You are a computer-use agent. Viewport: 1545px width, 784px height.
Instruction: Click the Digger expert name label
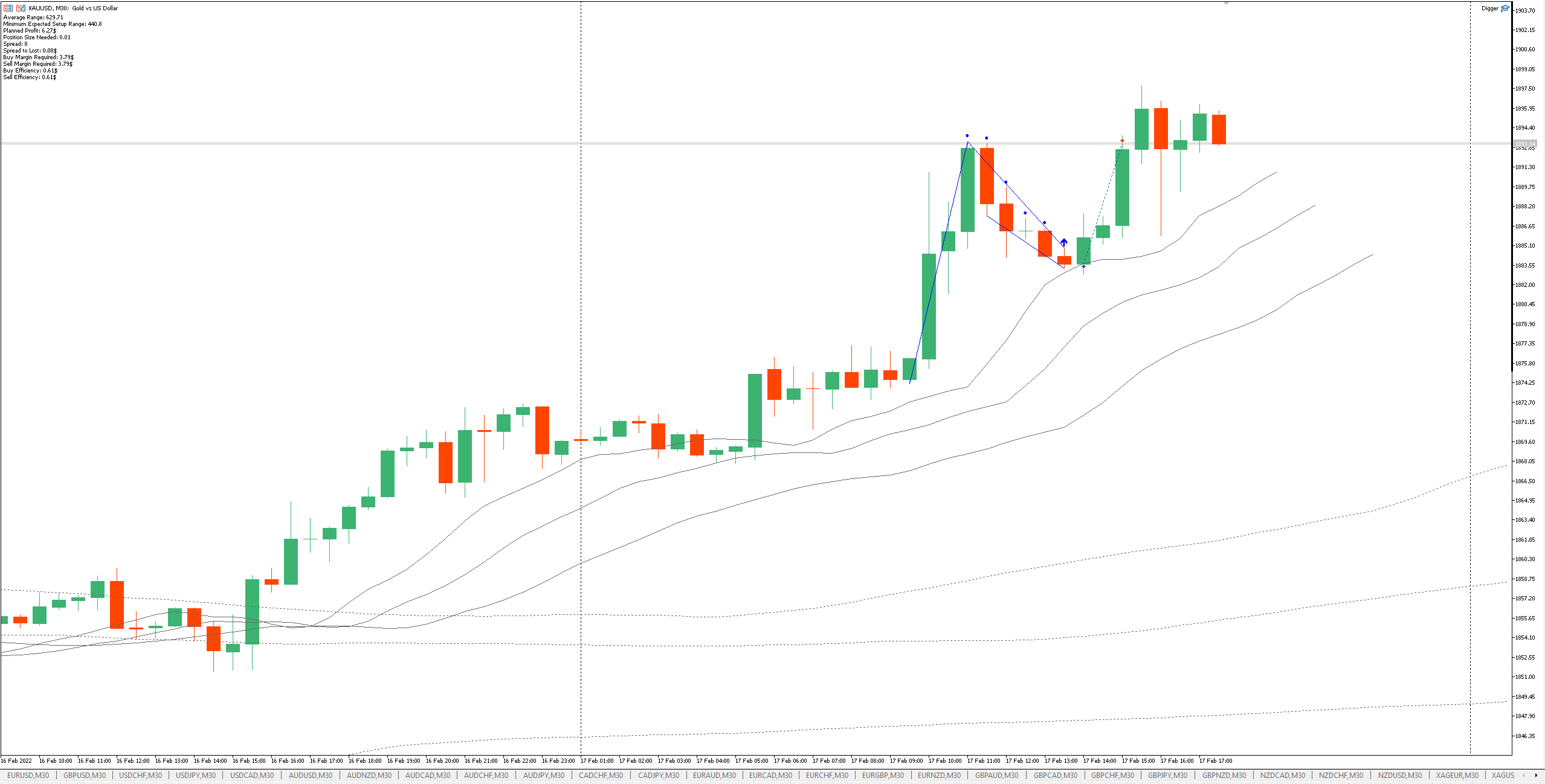[x=1489, y=8]
